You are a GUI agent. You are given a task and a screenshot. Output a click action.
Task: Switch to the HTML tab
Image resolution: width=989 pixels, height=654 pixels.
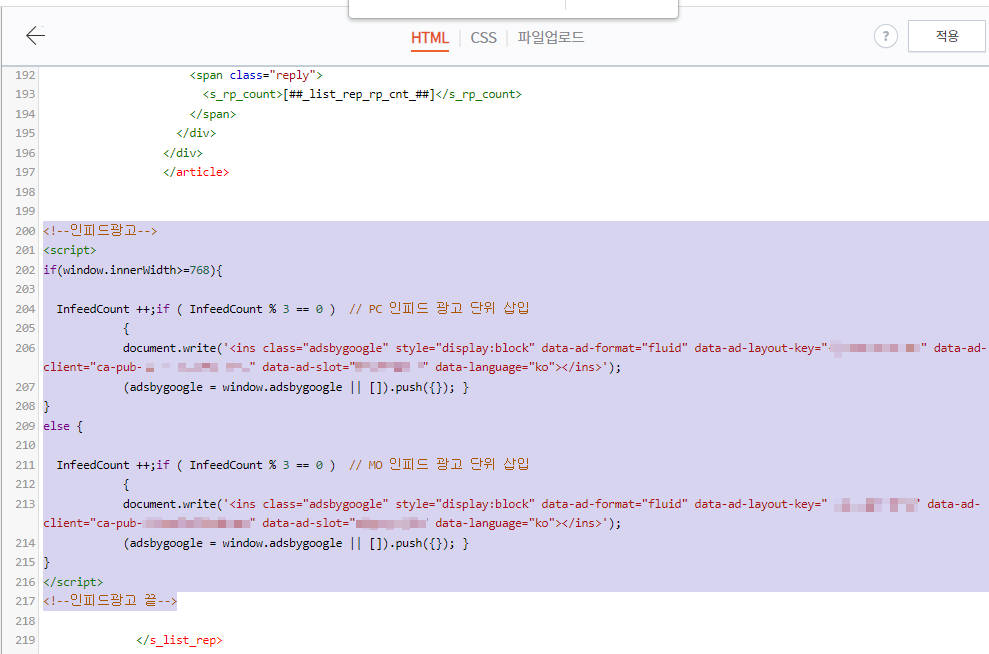(x=430, y=38)
